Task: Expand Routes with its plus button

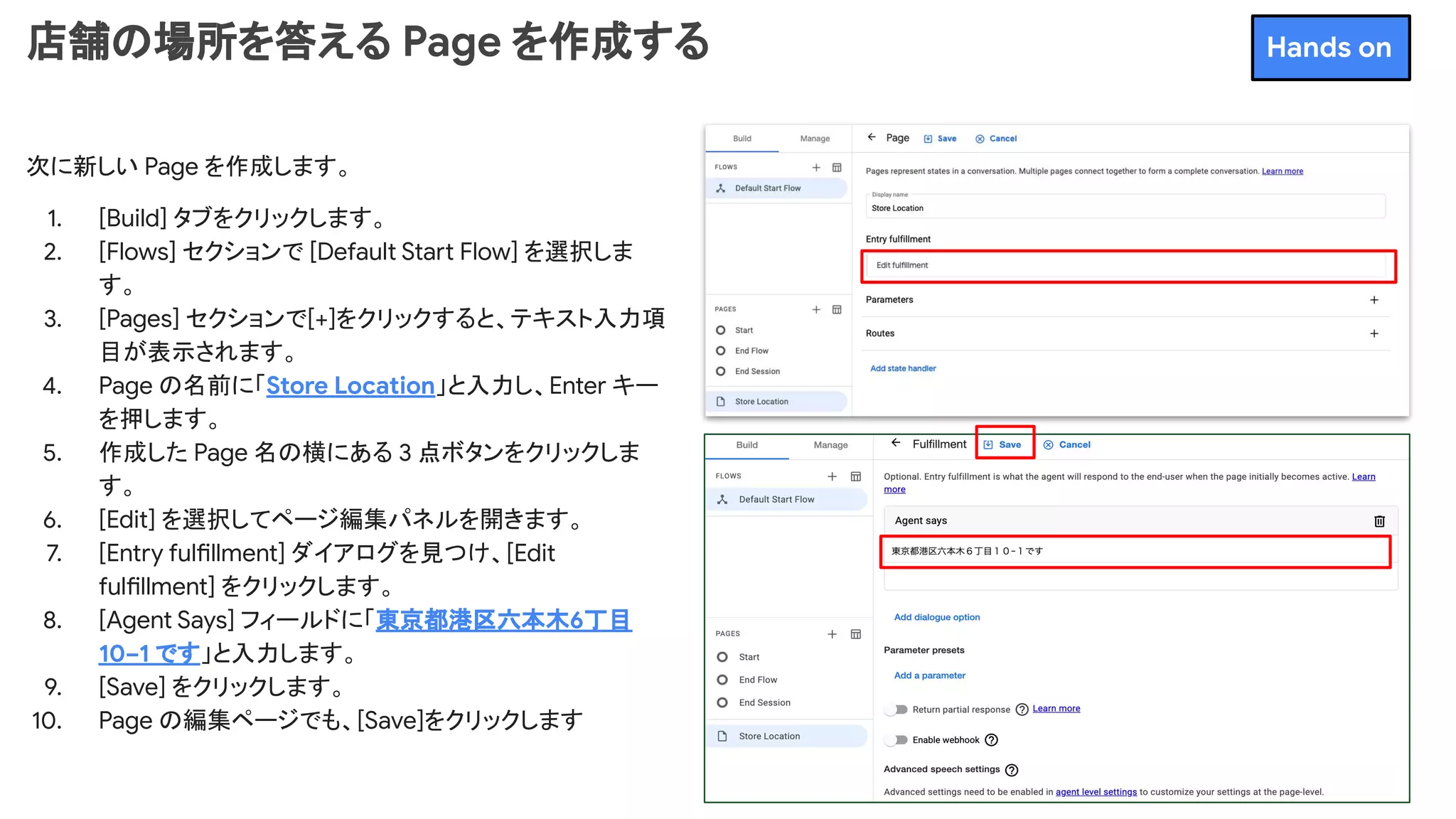Action: (x=1374, y=333)
